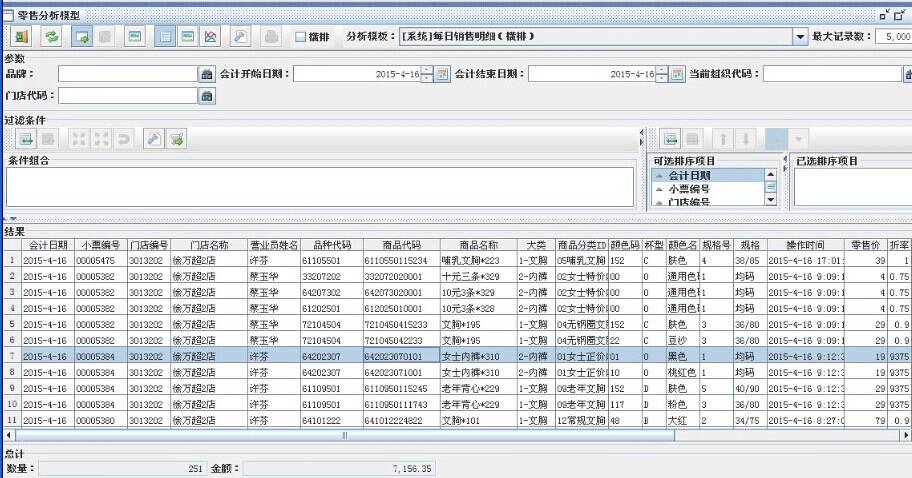
Task: Select 小票编号 in sortable items list
Action: click(689, 188)
